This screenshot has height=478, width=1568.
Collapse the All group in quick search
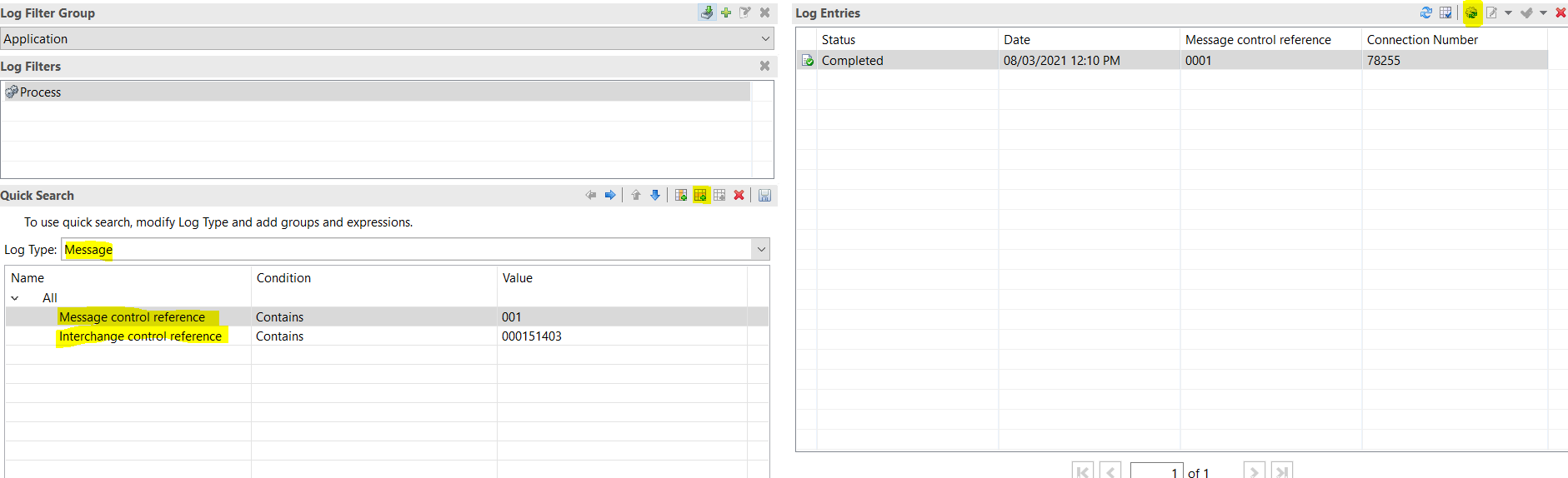tap(15, 297)
